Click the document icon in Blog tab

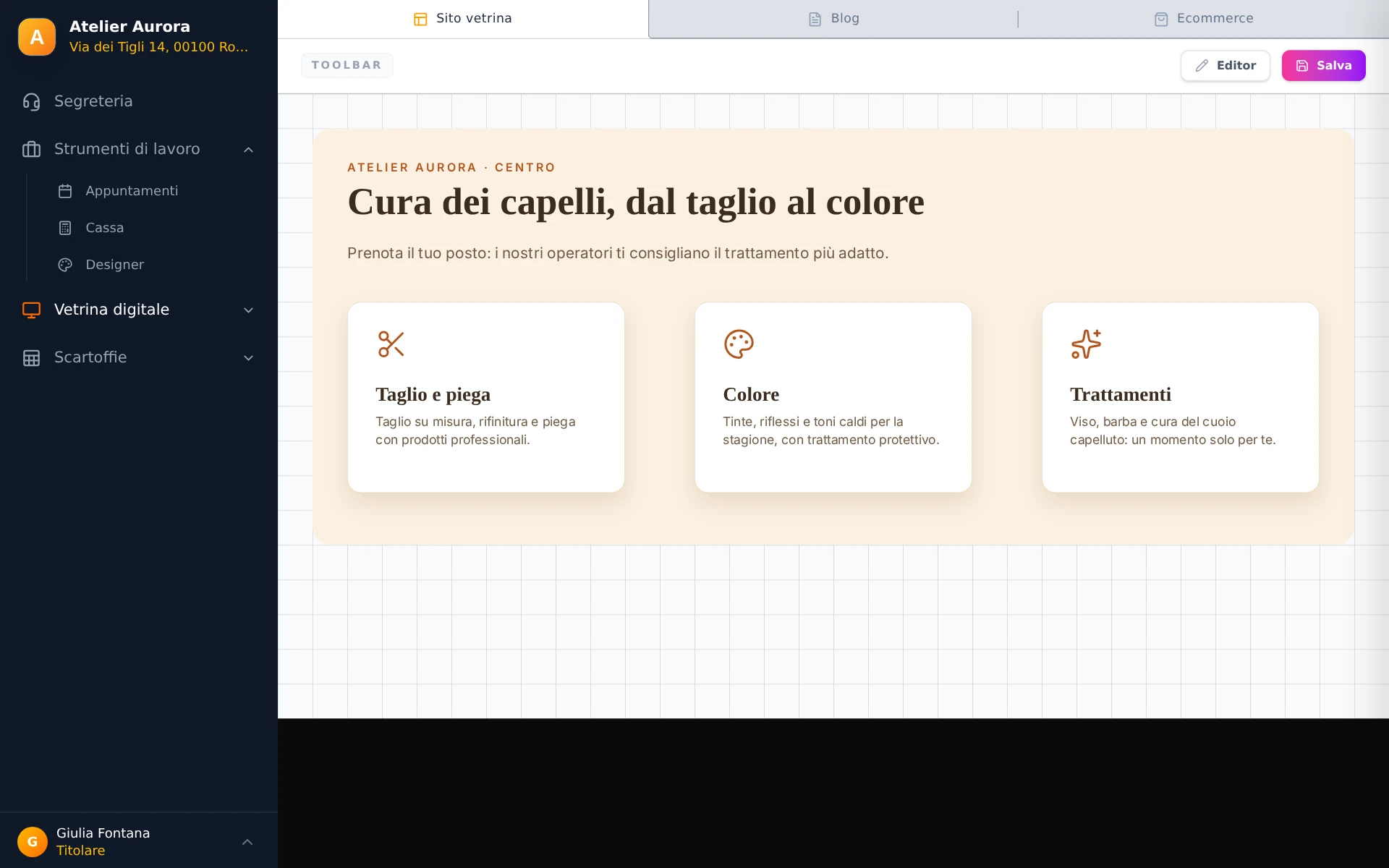pyautogui.click(x=815, y=19)
